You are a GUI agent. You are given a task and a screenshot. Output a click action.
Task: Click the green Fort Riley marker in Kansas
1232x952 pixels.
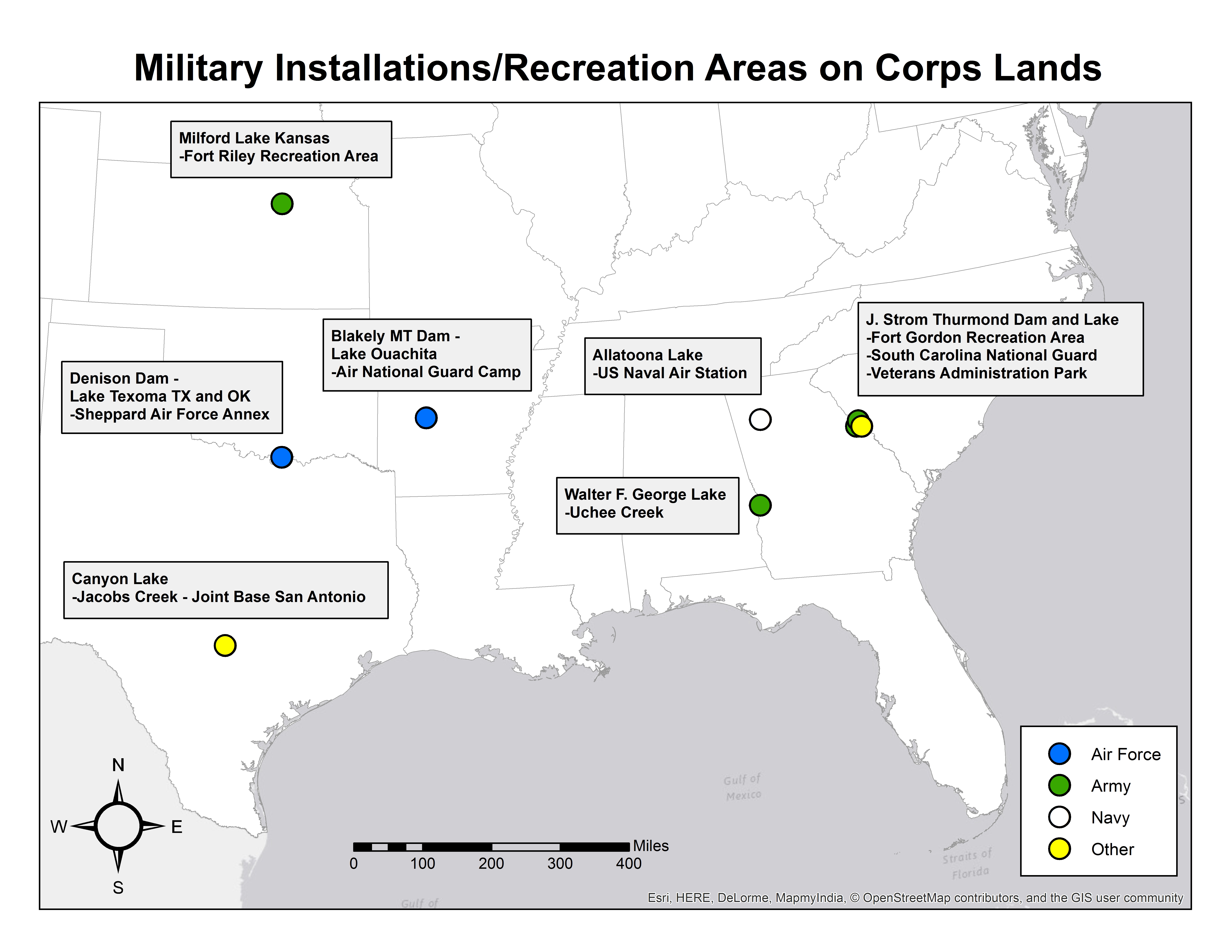click(282, 204)
